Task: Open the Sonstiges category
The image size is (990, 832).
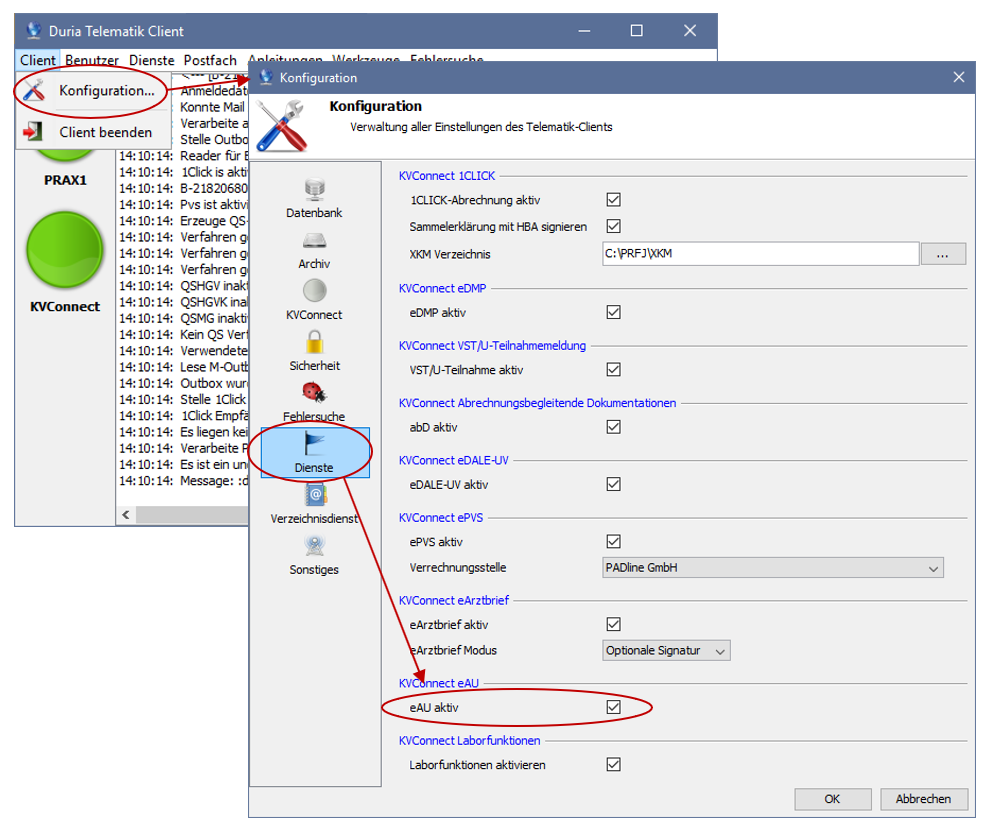Action: (314, 555)
